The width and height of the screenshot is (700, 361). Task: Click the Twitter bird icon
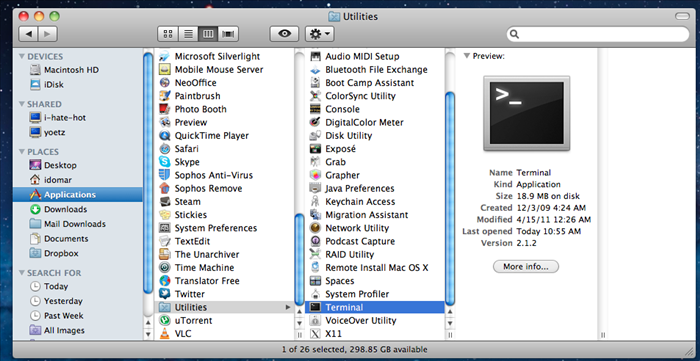[165, 294]
